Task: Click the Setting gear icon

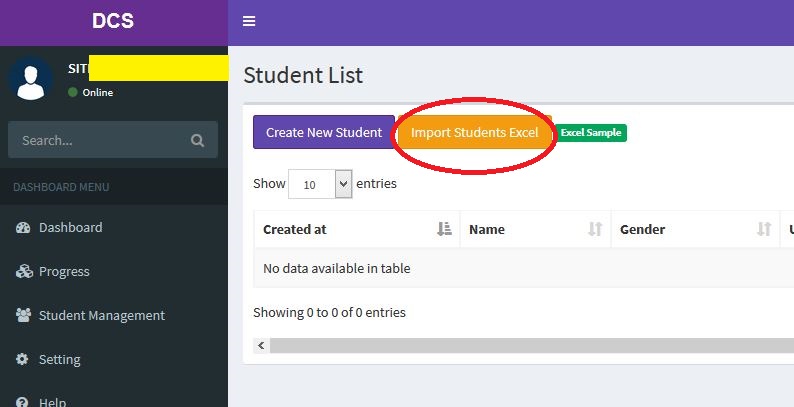Action: [x=23, y=359]
